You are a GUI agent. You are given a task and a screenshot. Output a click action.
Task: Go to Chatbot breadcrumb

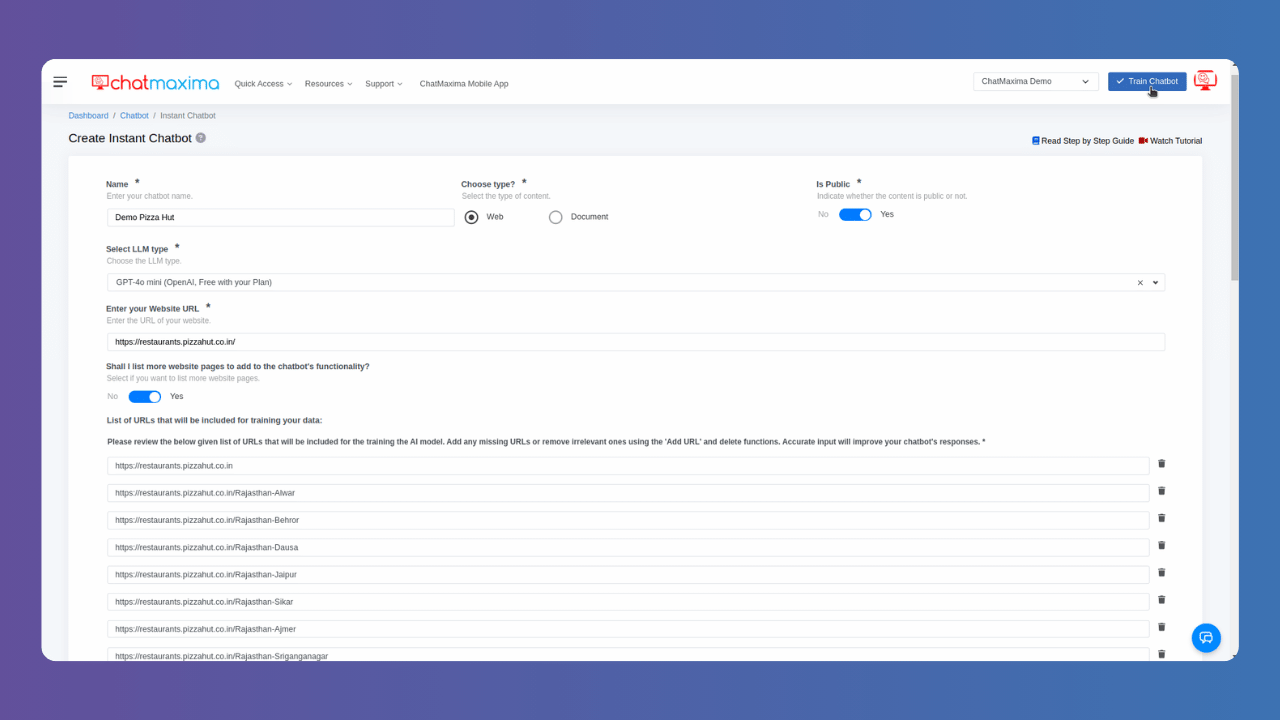click(x=134, y=116)
